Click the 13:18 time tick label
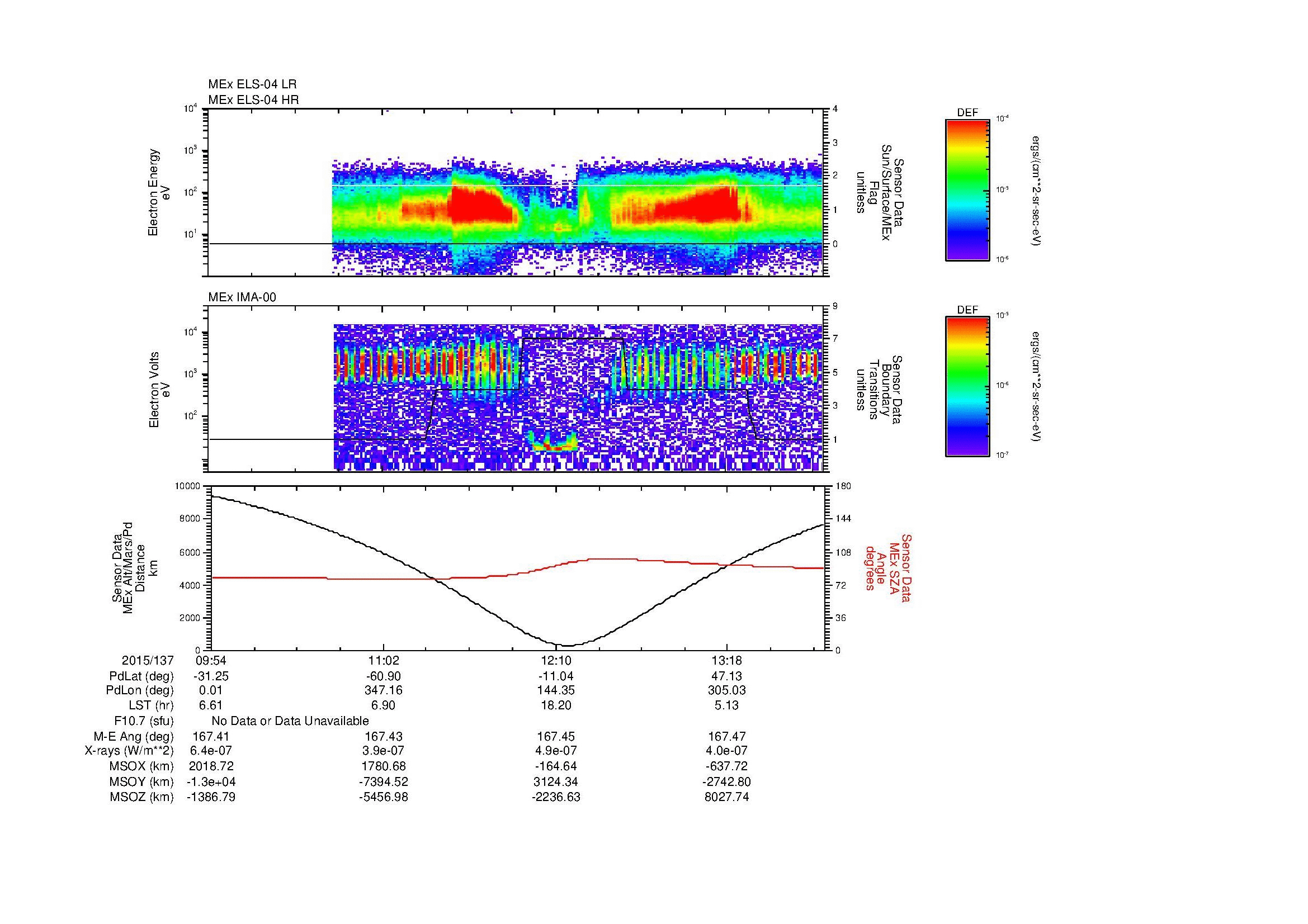 (727, 660)
